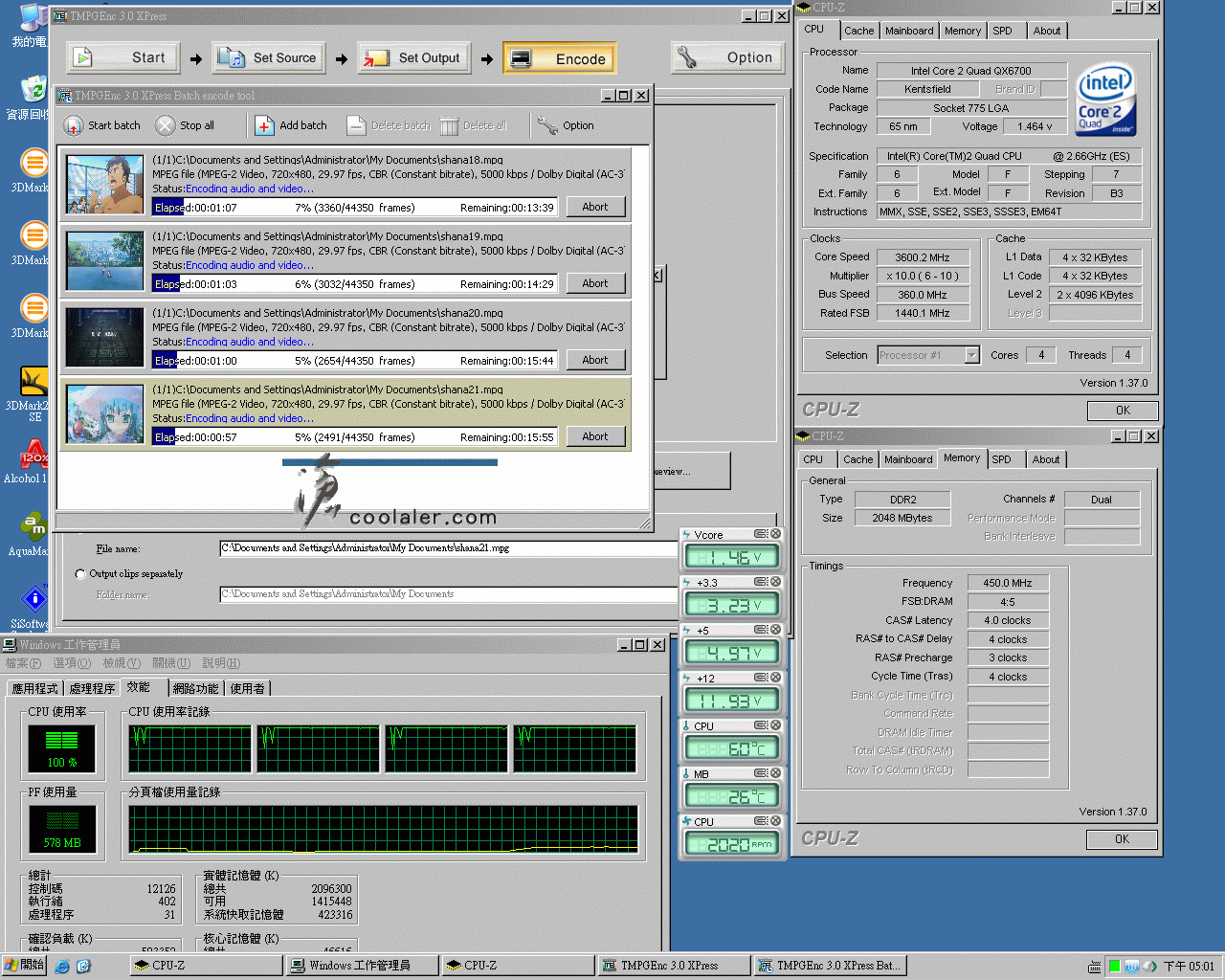Close the CPU temperature widget
1225x980 pixels.
pos(776,725)
